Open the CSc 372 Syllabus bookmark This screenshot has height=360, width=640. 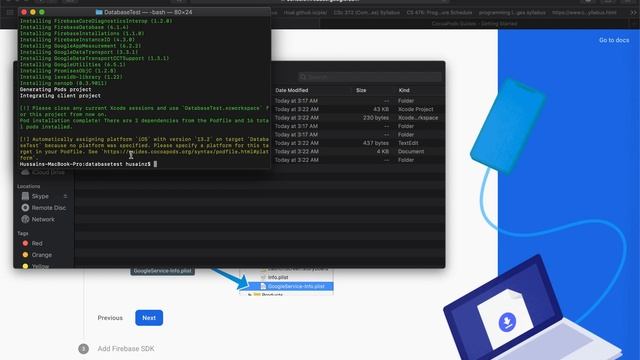367,13
